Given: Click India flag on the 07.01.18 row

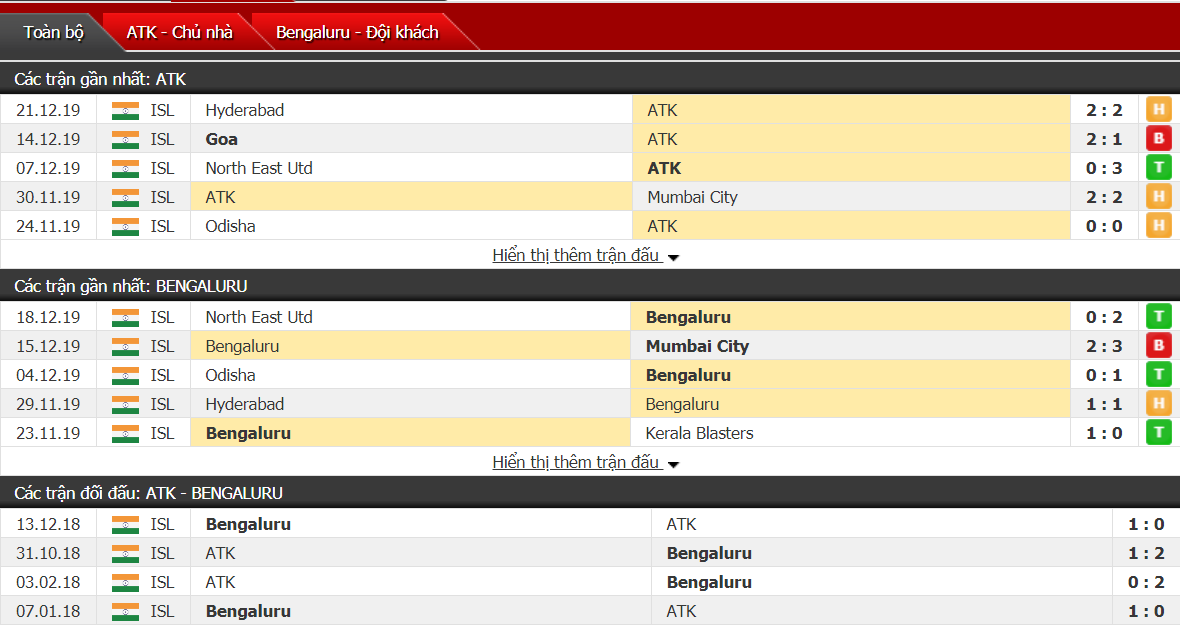Looking at the screenshot, I should point(125,612).
